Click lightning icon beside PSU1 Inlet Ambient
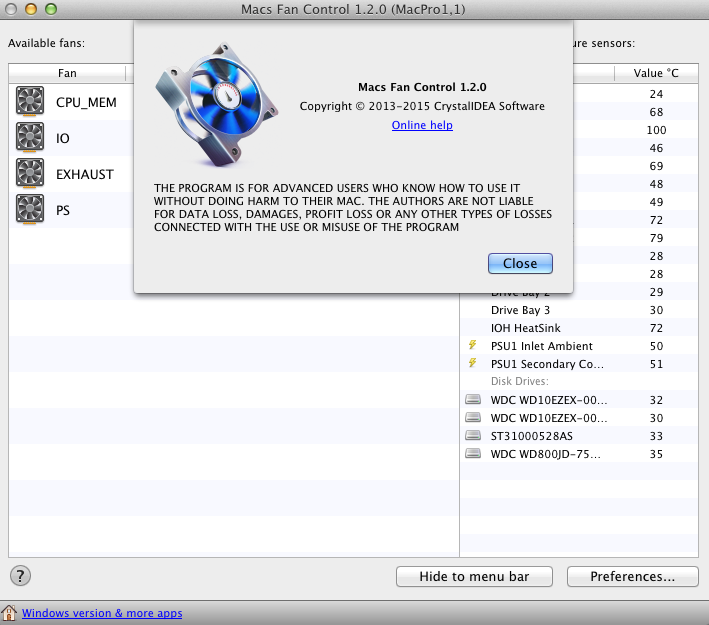The height and width of the screenshot is (625, 709). 473,345
